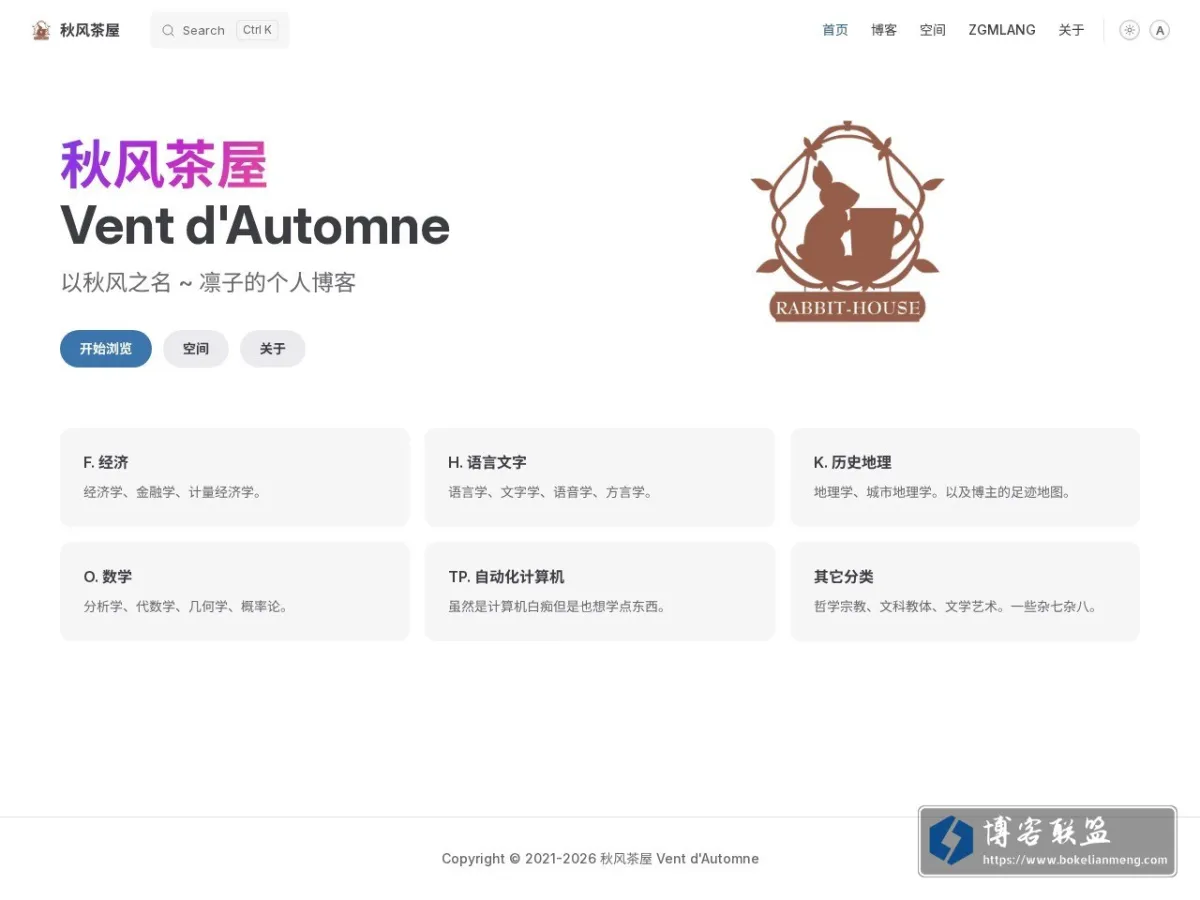1200x900 pixels.
Task: Open the ZGMLANG nav item
Action: click(x=1002, y=30)
